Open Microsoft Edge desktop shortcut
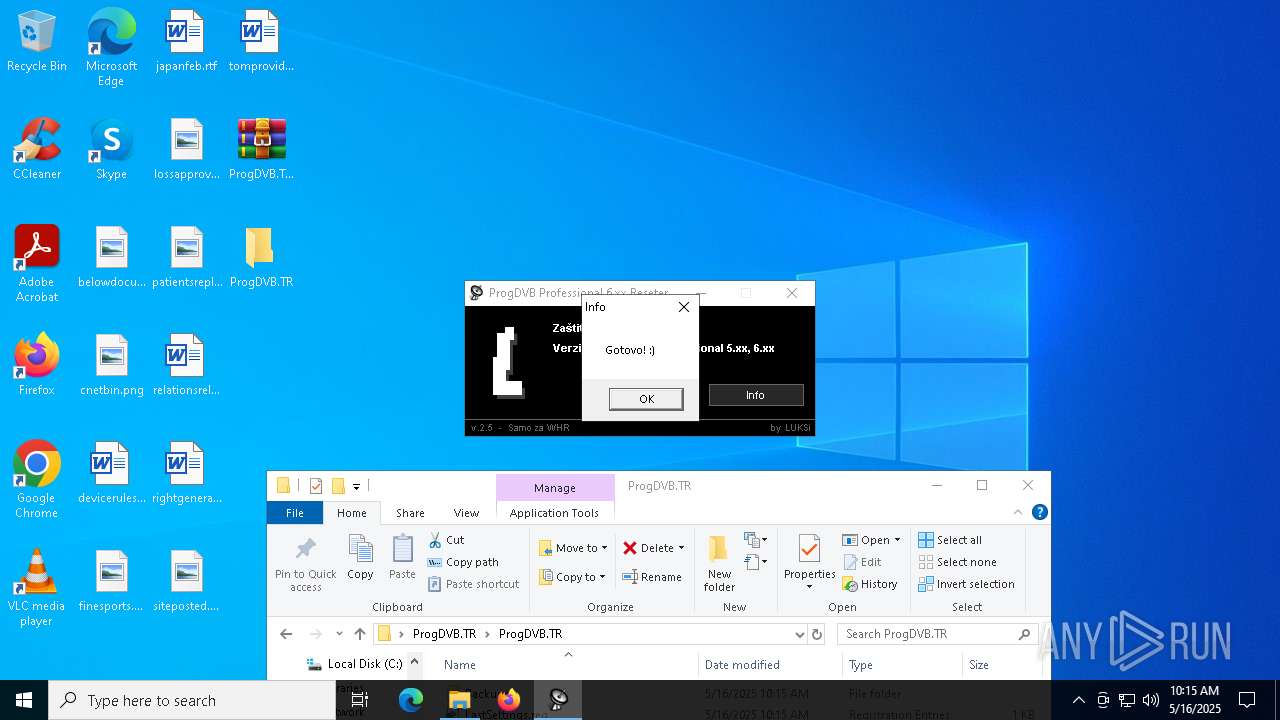Screen dimensions: 1280x720 (111, 48)
